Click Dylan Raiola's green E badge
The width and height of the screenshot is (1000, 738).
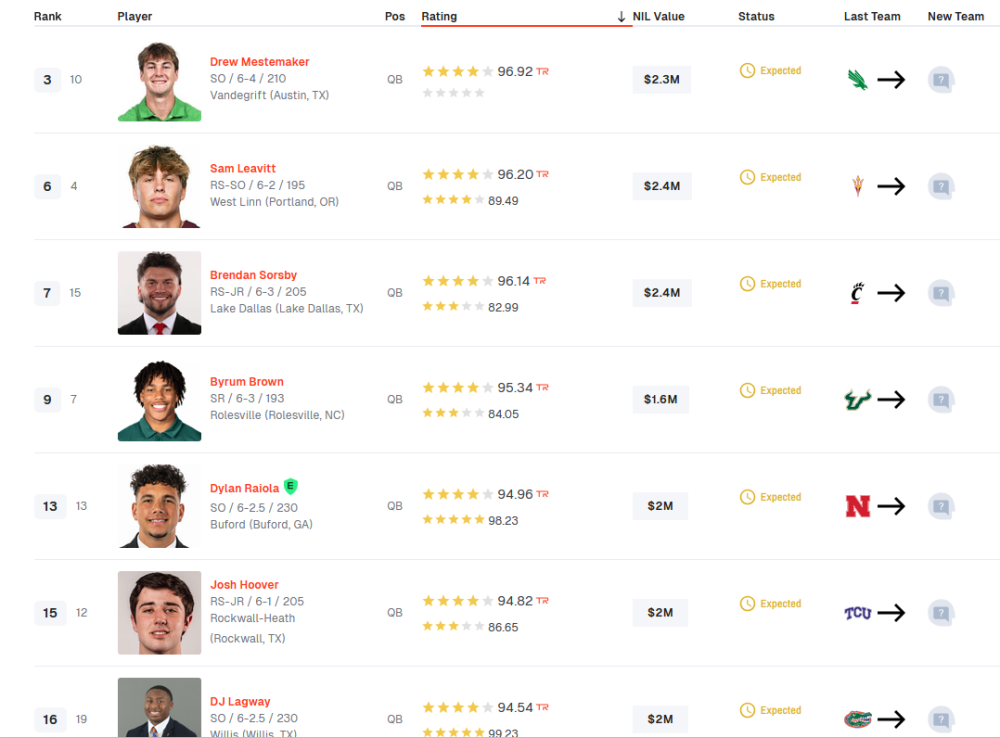point(291,487)
